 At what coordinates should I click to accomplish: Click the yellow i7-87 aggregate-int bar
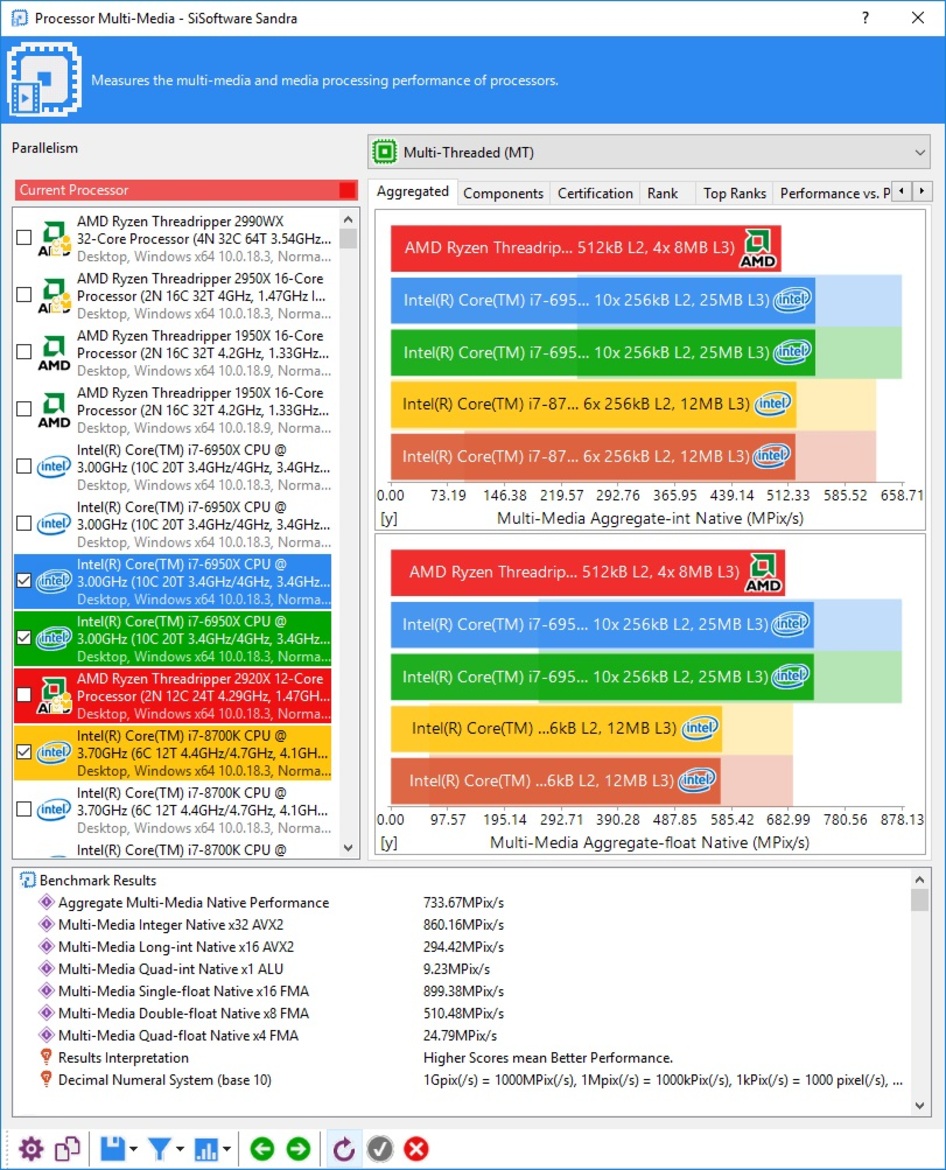pyautogui.click(x=592, y=404)
